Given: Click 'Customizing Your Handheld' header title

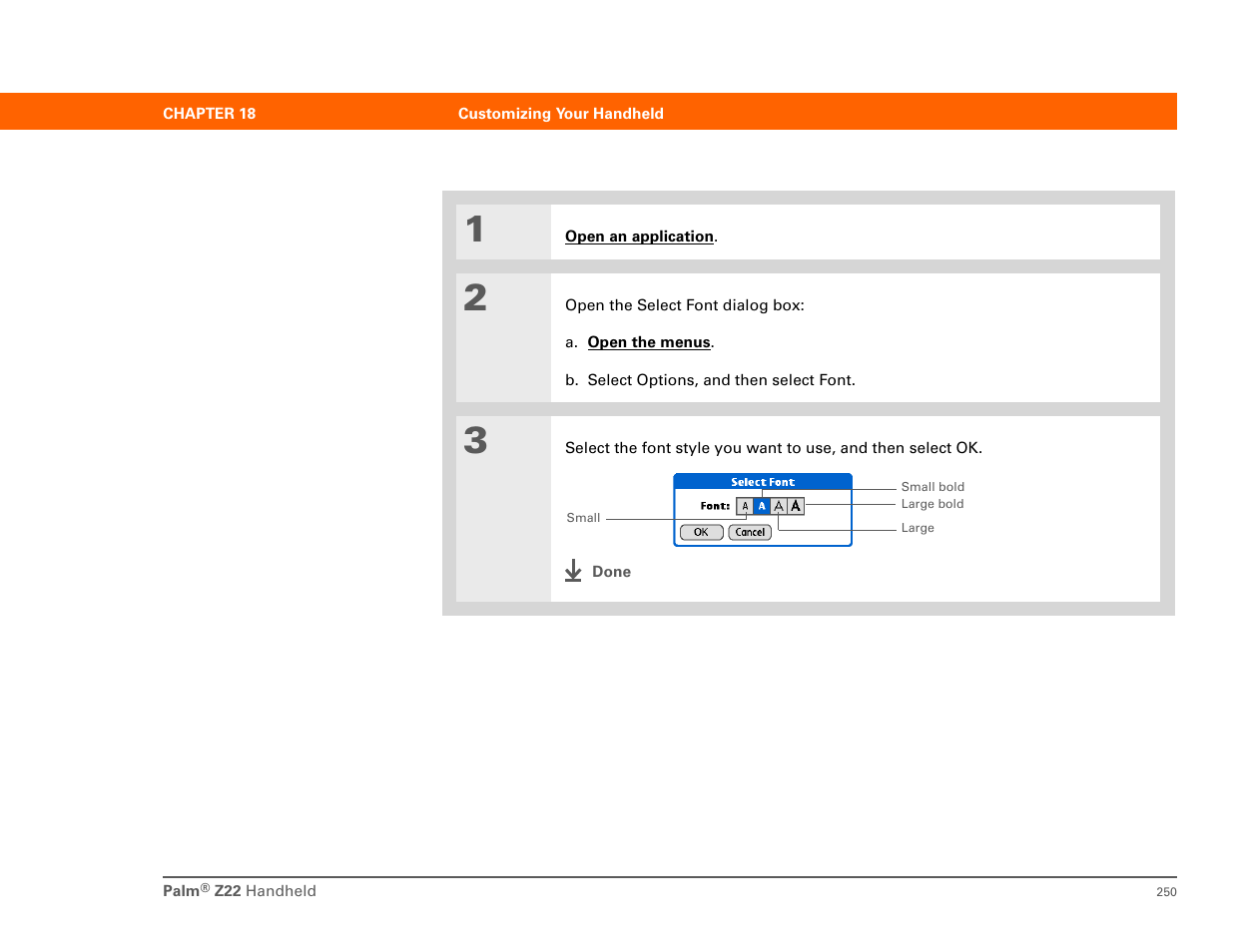Looking at the screenshot, I should (x=560, y=114).
